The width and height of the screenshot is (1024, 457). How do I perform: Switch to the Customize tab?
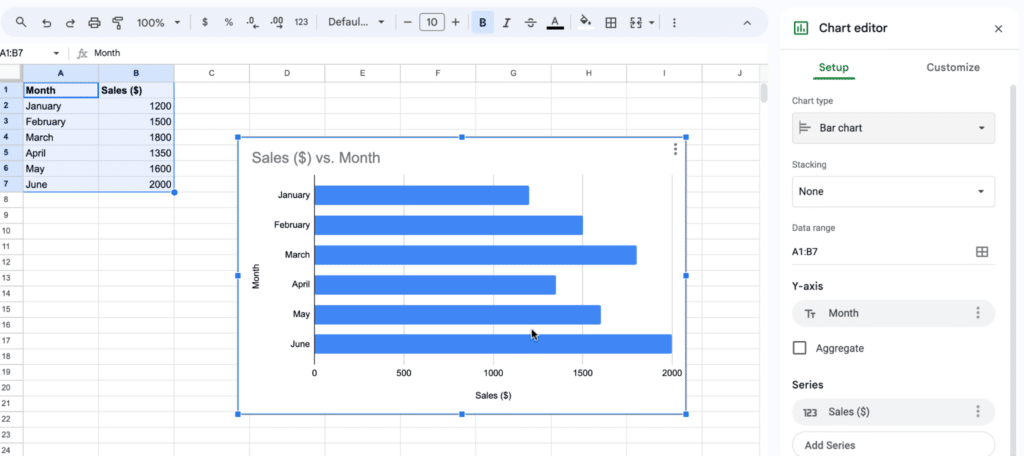pyautogui.click(x=953, y=67)
